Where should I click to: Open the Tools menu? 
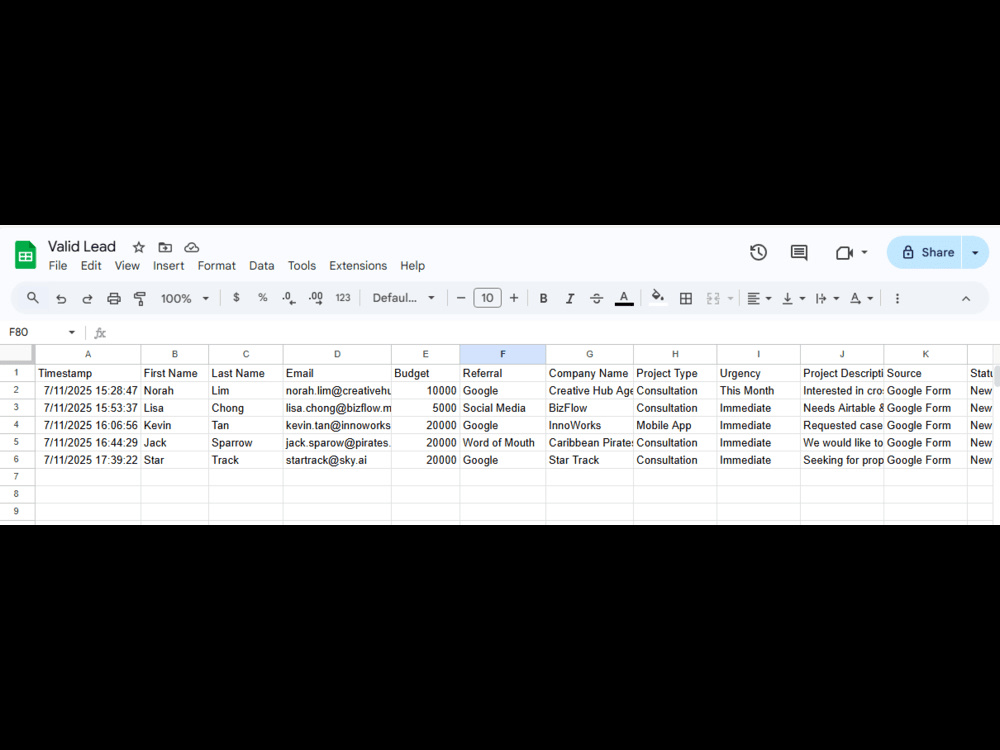point(302,266)
